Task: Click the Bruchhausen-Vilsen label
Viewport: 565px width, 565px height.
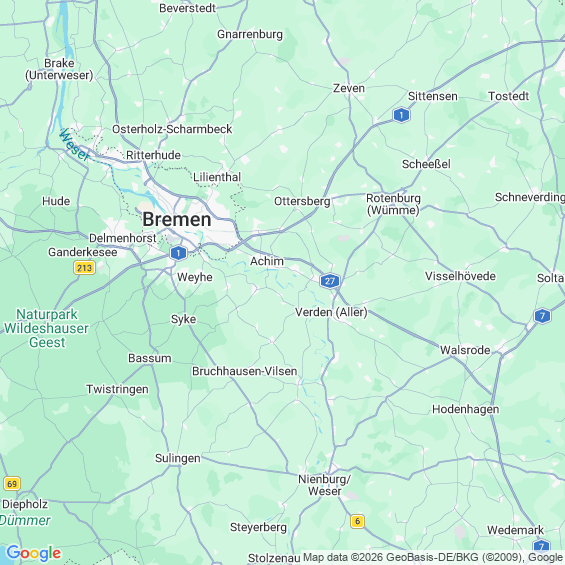Action: [x=245, y=371]
